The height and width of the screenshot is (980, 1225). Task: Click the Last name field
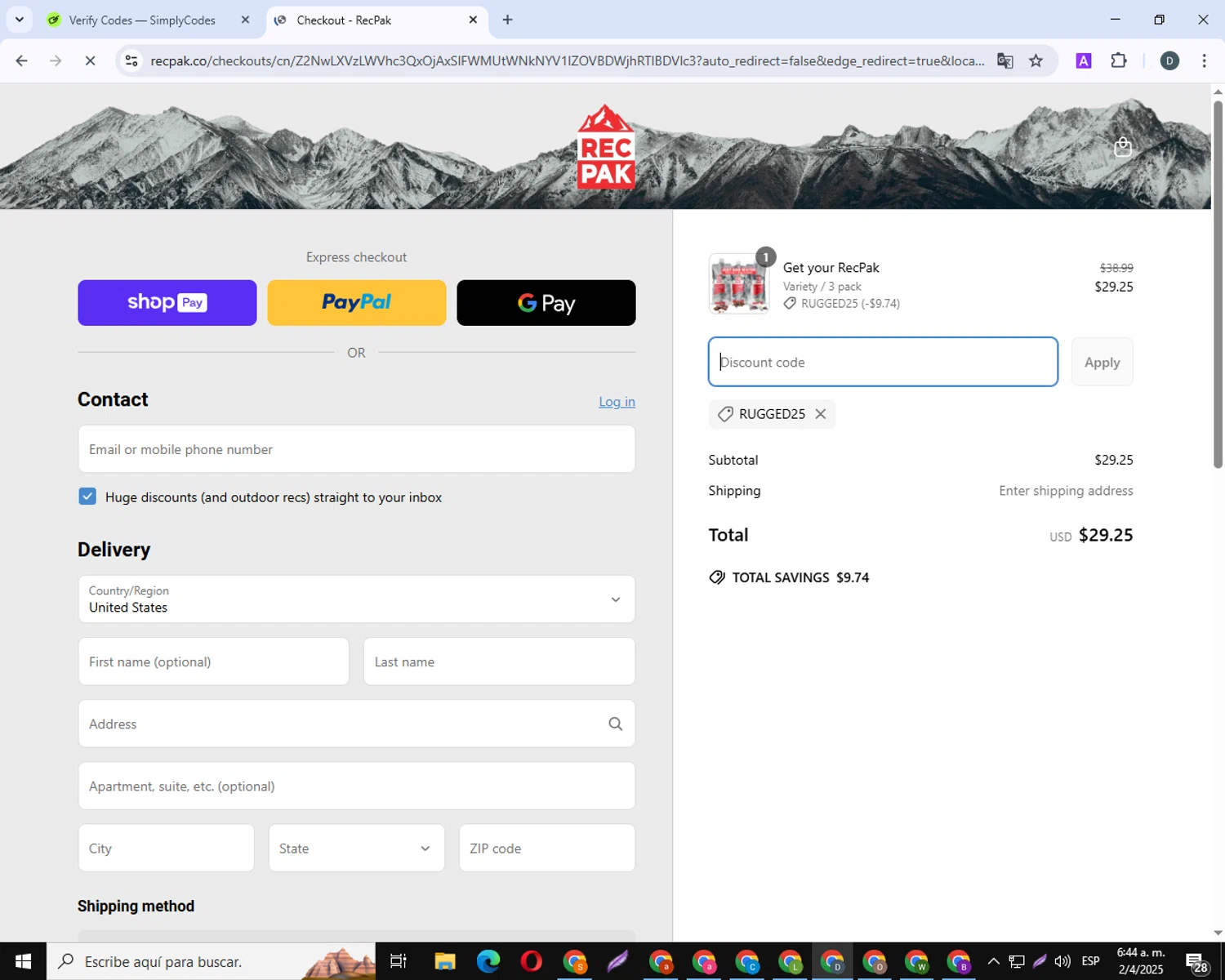(499, 661)
